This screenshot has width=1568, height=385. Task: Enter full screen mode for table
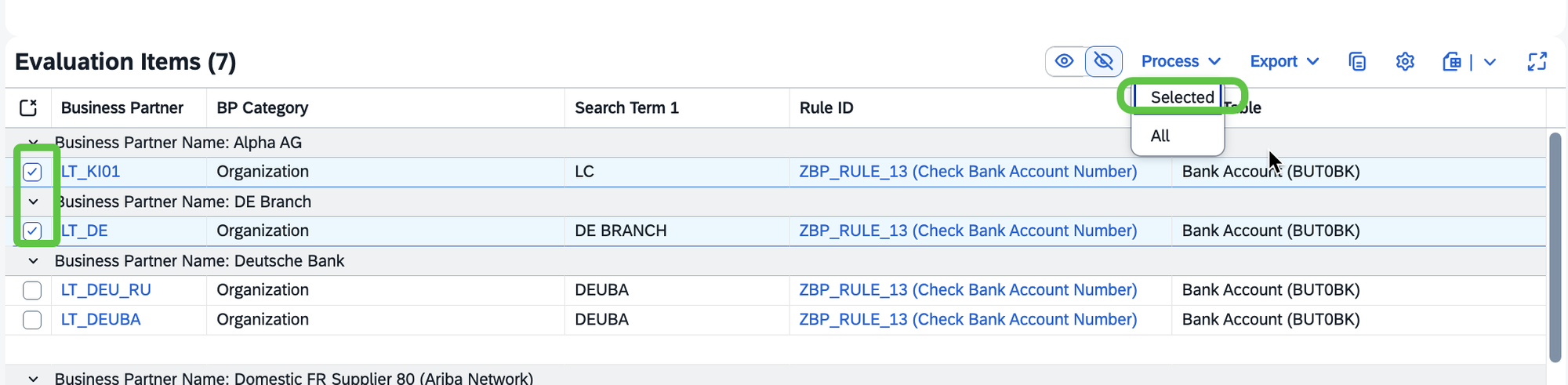click(x=1537, y=61)
